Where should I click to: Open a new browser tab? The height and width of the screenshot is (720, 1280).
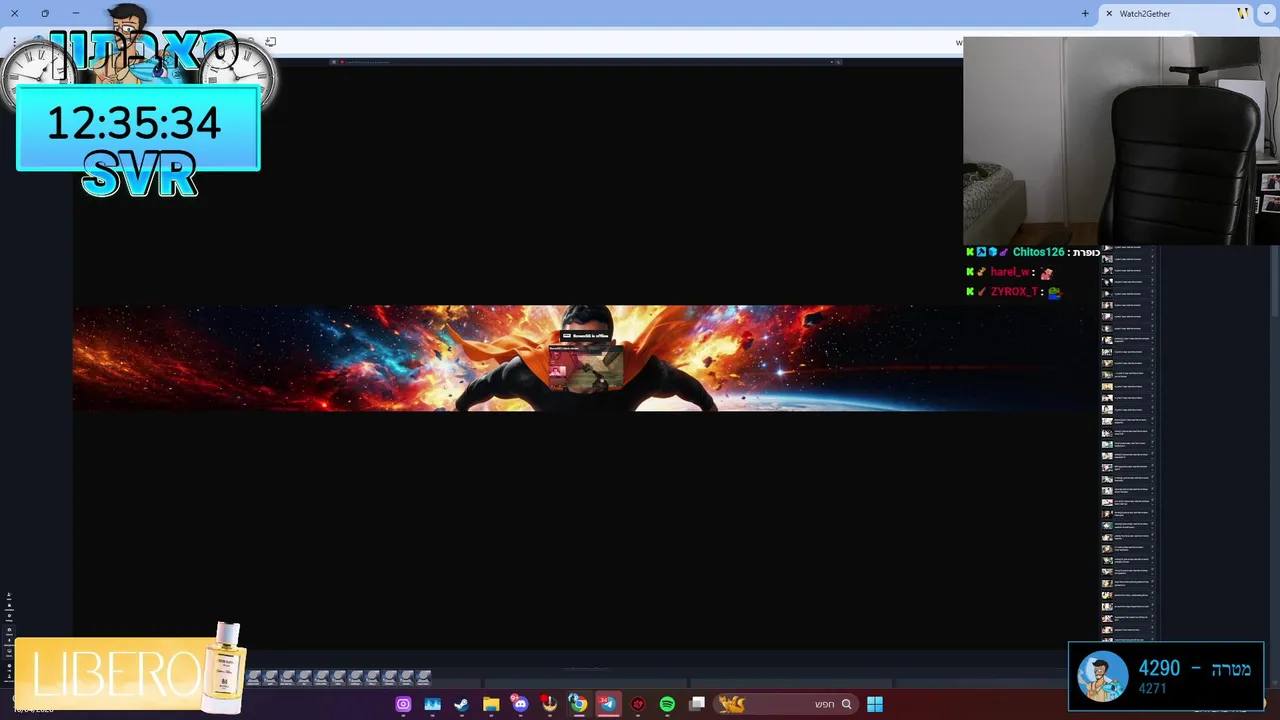tap(1085, 14)
